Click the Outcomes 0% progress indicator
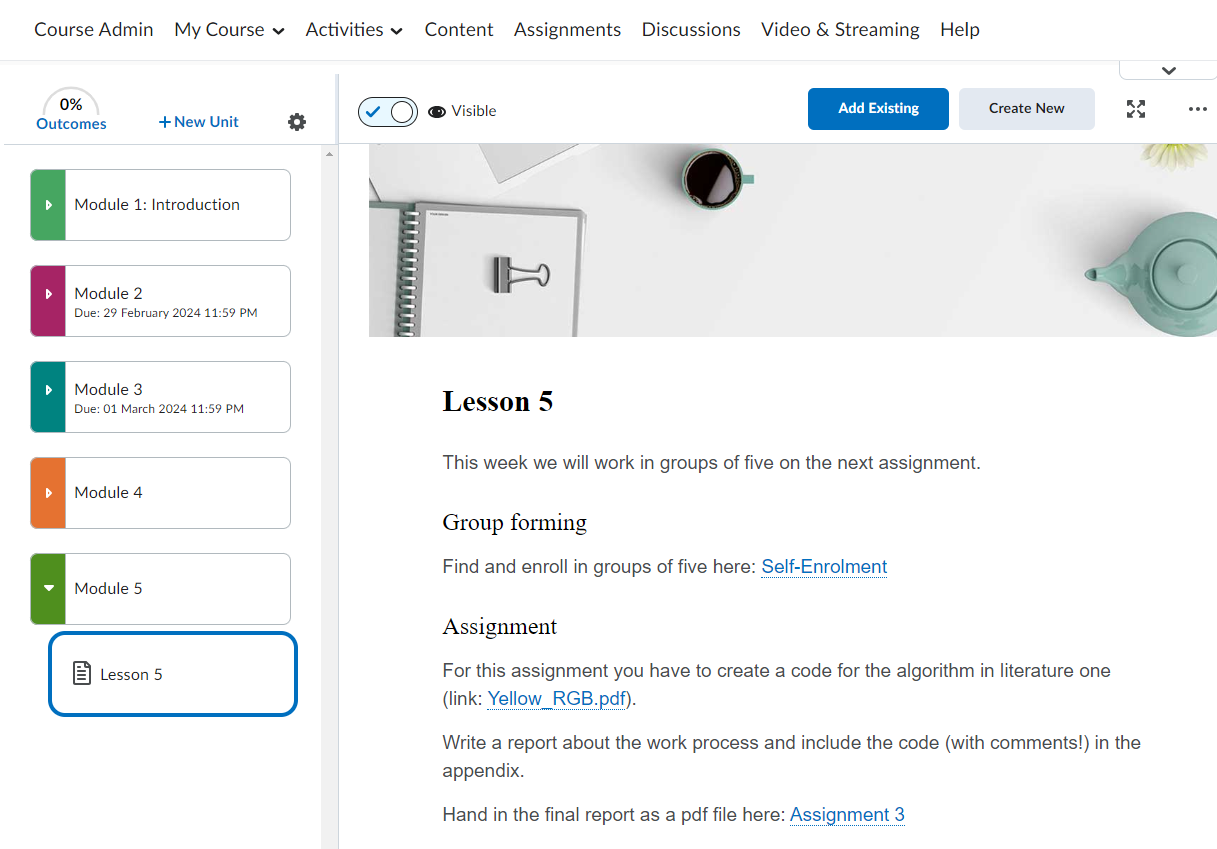 point(71,112)
